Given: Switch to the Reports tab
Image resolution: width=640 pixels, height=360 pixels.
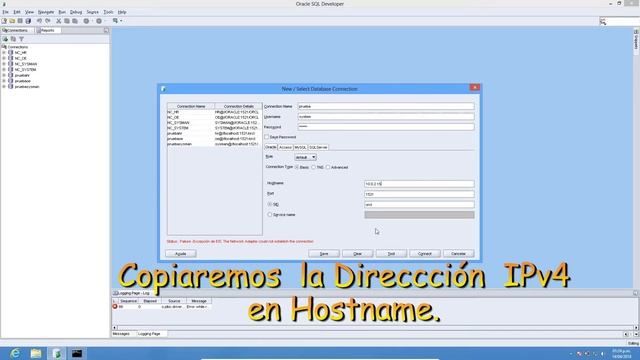Looking at the screenshot, I should (x=47, y=31).
